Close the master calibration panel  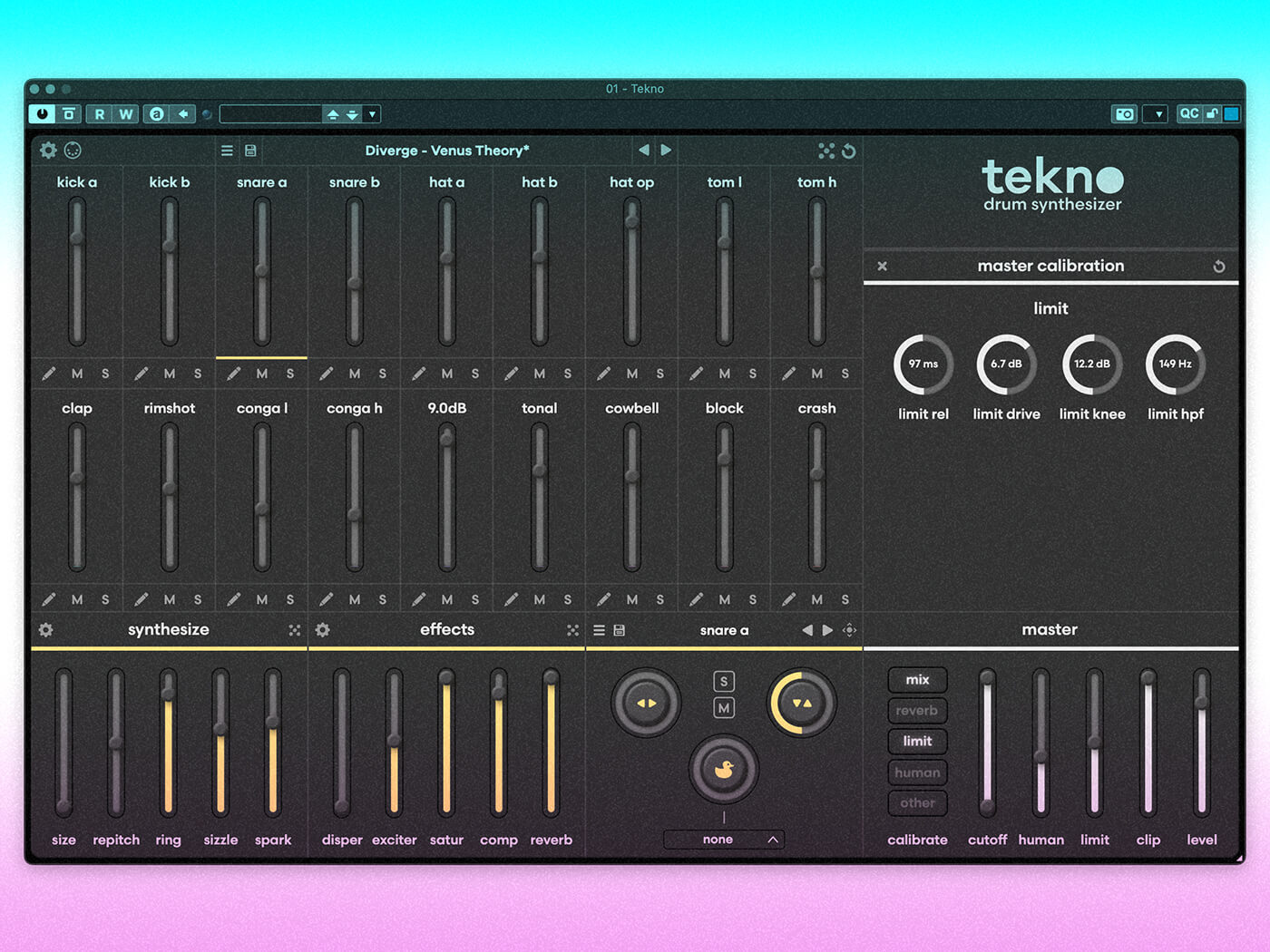pyautogui.click(x=882, y=267)
